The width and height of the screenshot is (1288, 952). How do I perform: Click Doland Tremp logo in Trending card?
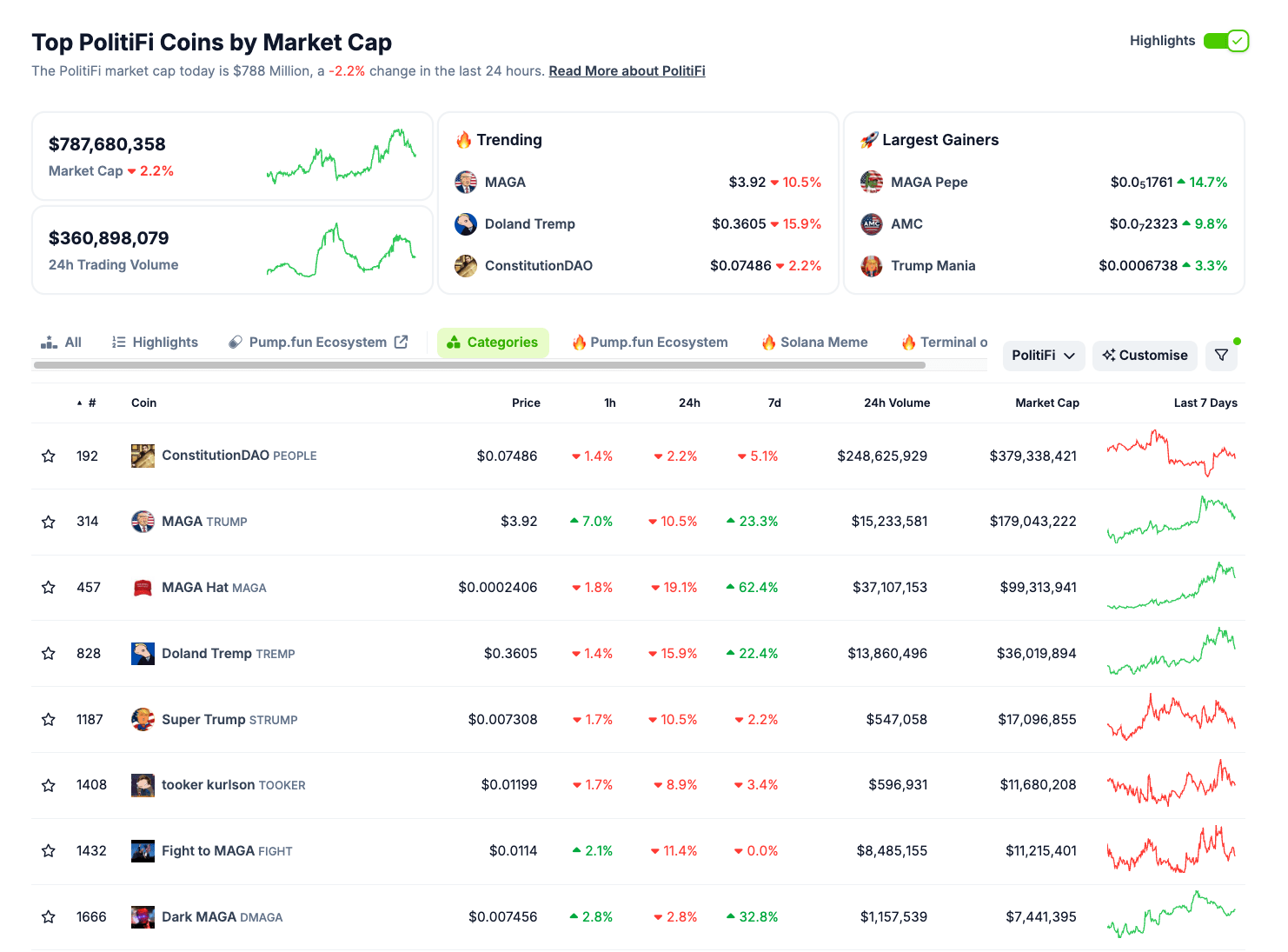[466, 224]
